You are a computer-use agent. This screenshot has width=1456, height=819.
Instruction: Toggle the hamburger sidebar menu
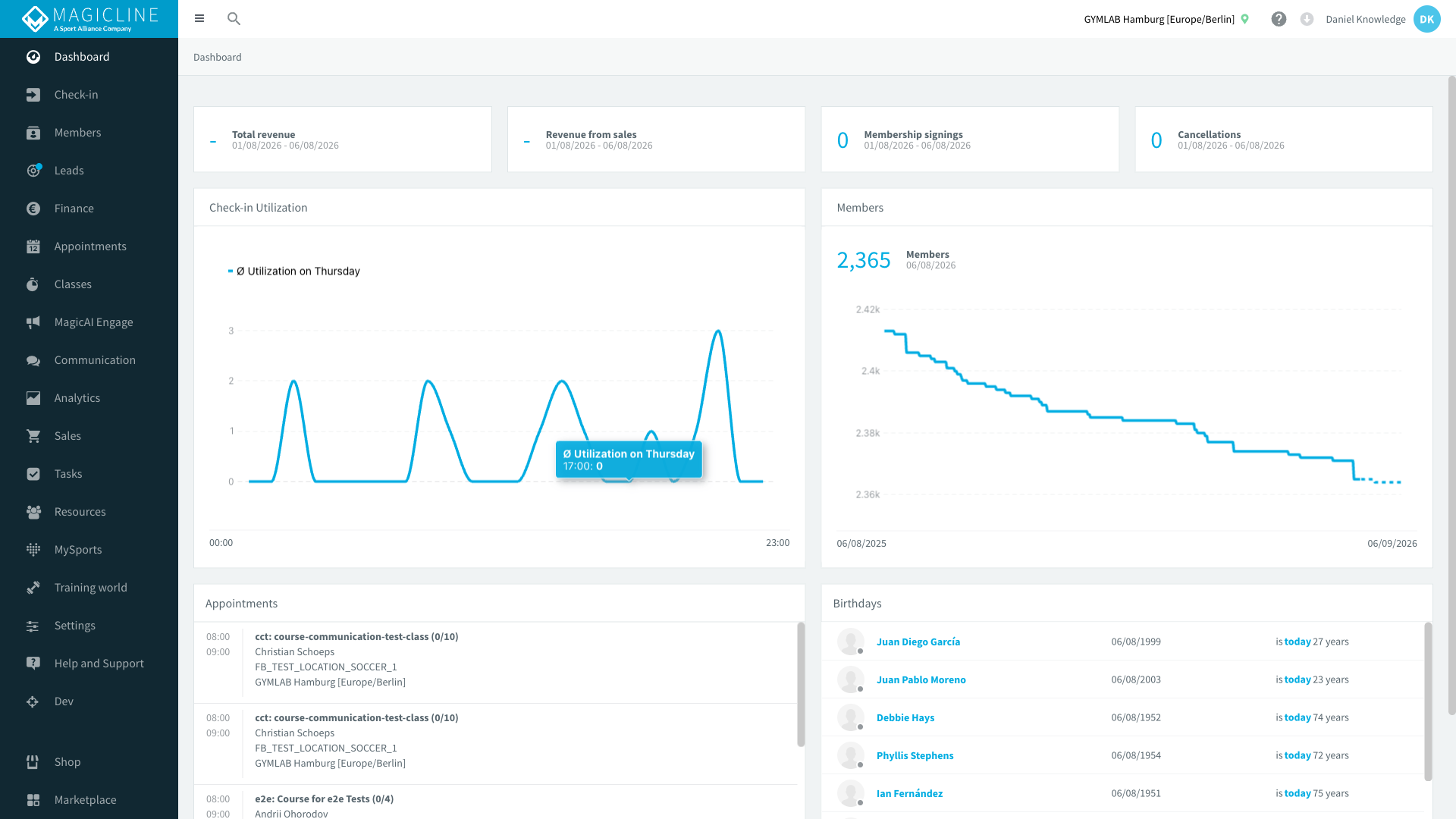point(199,18)
